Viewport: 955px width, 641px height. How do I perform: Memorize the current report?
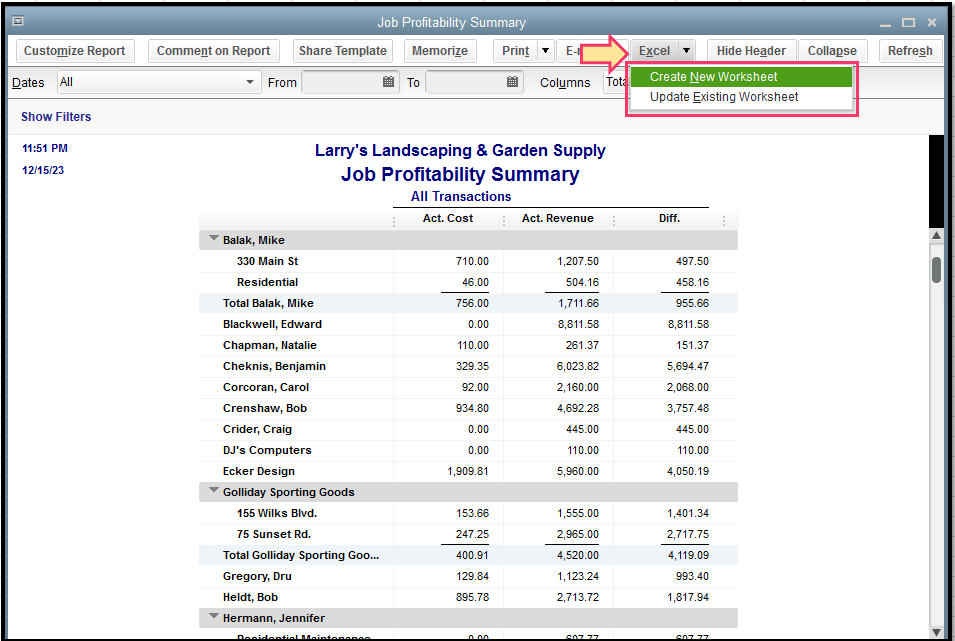(x=442, y=50)
